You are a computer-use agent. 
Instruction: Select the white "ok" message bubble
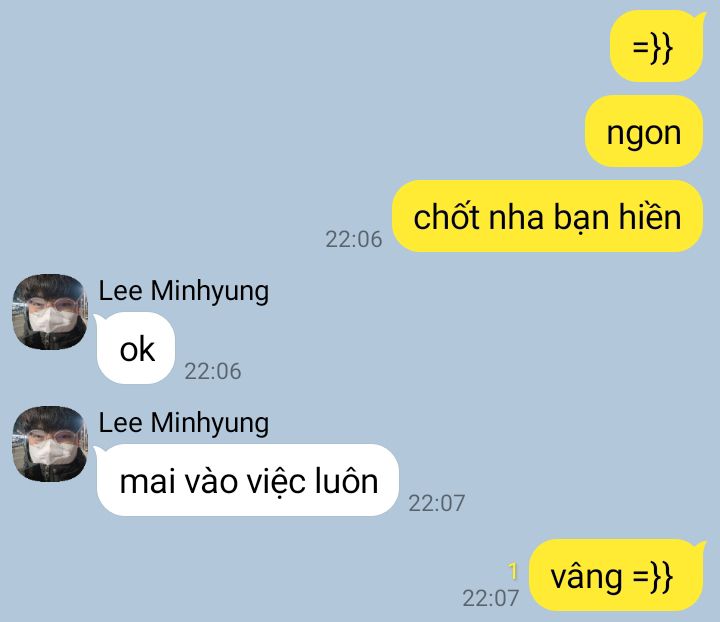coord(135,348)
